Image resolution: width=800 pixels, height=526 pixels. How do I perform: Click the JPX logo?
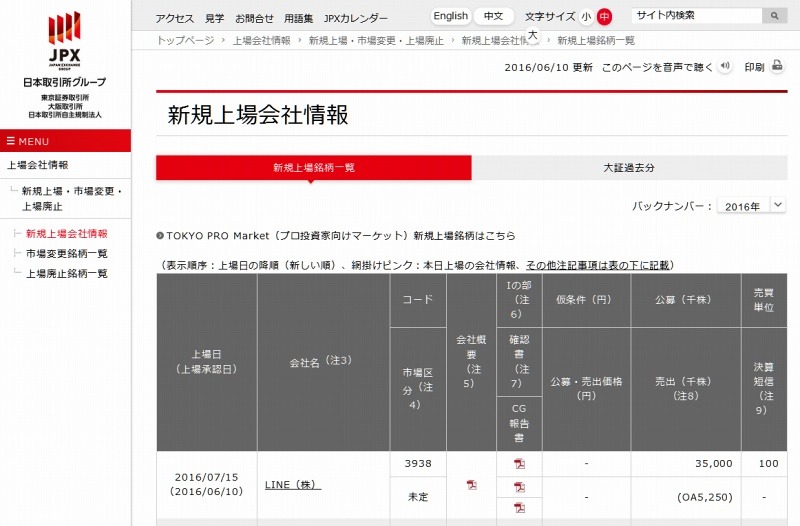click(64, 40)
